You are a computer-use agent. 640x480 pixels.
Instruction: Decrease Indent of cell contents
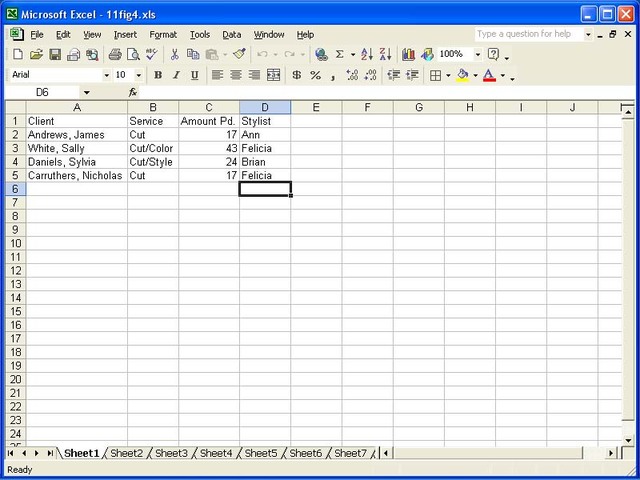[393, 75]
